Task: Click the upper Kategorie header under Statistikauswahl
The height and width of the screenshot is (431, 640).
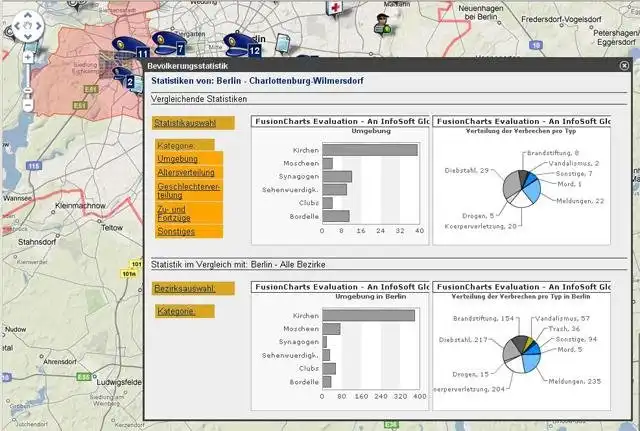Action: pos(184,145)
